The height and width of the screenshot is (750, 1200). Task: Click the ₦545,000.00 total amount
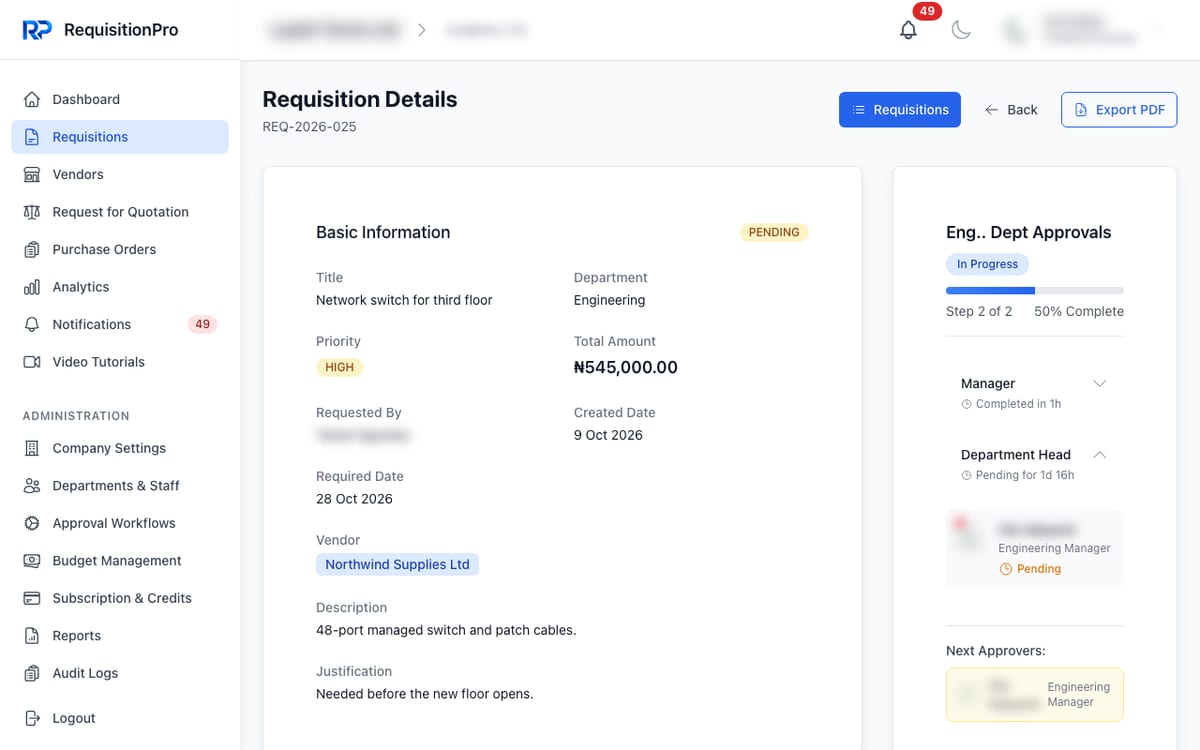pos(626,367)
